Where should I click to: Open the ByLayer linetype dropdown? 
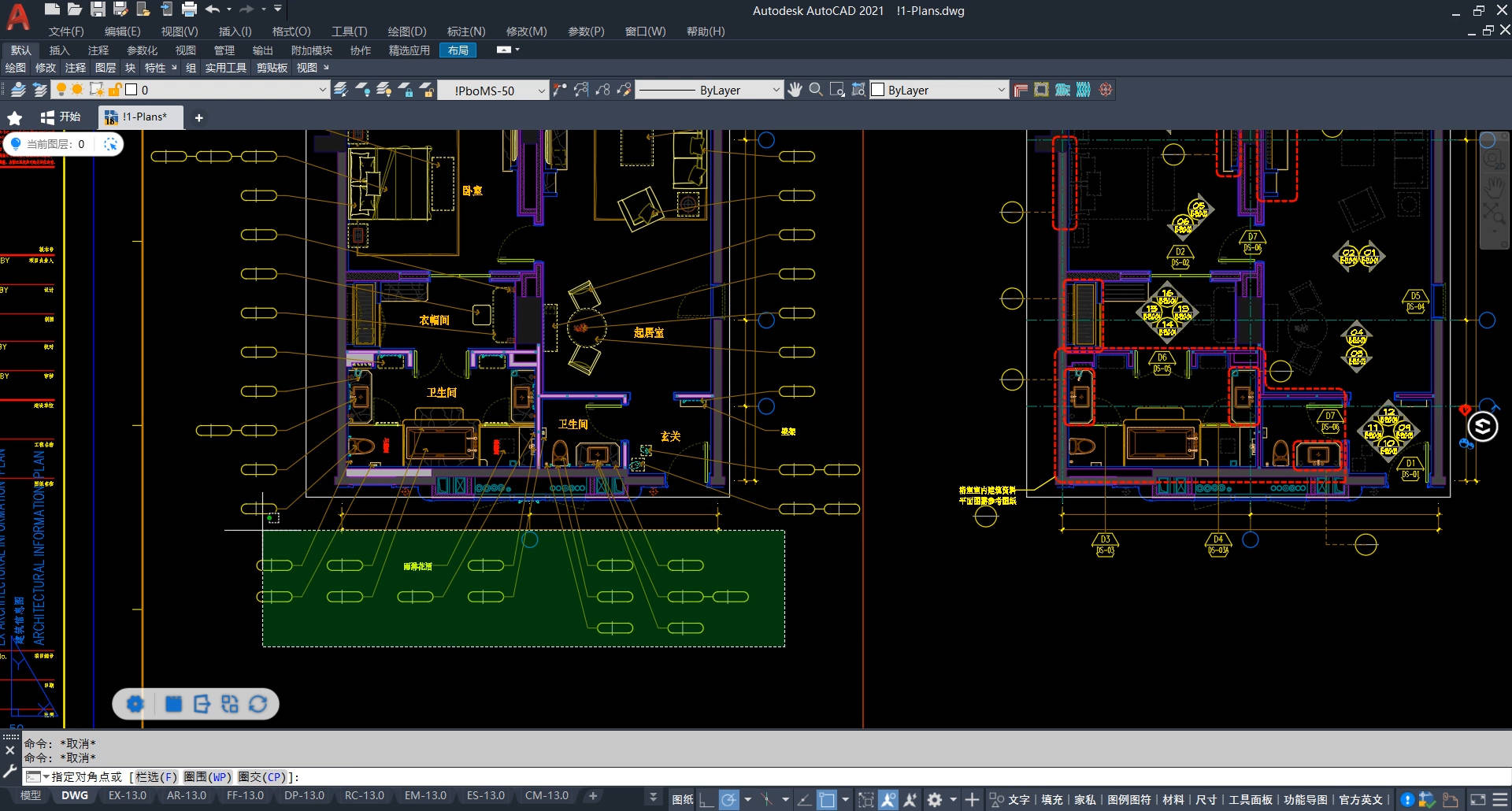click(776, 90)
